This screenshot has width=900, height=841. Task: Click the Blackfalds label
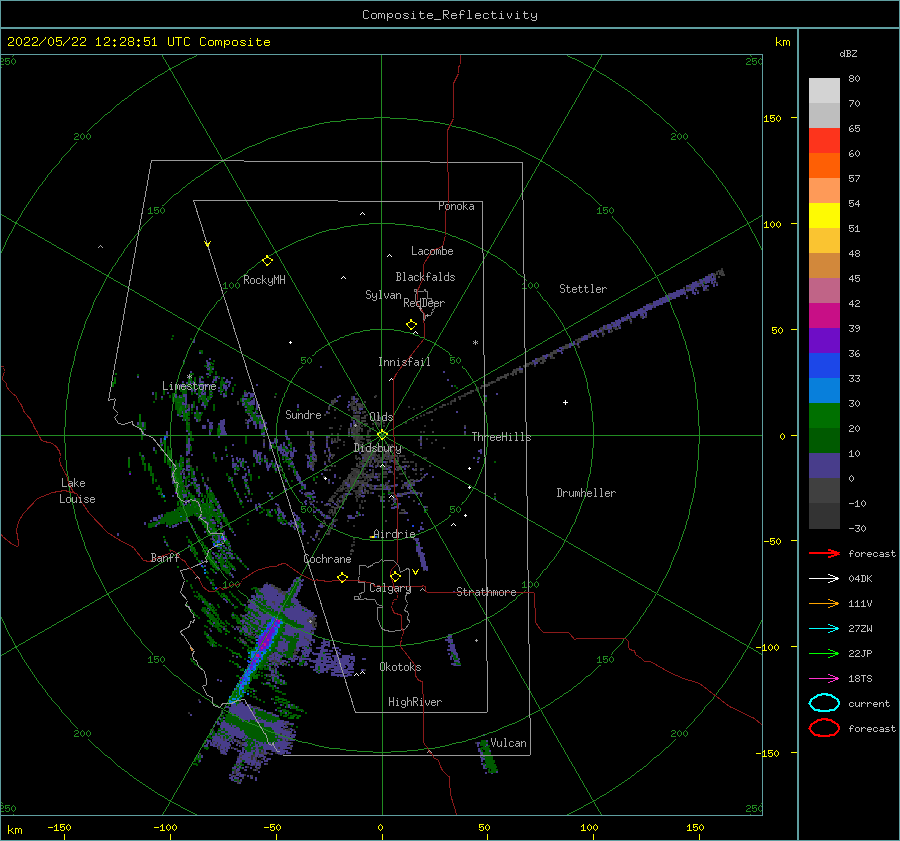425,277
